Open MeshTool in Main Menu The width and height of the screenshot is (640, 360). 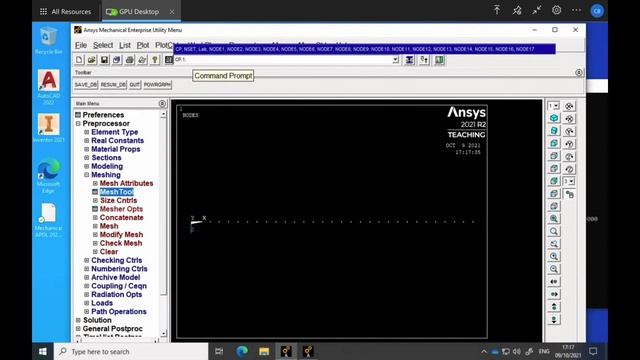pyautogui.click(x=117, y=192)
